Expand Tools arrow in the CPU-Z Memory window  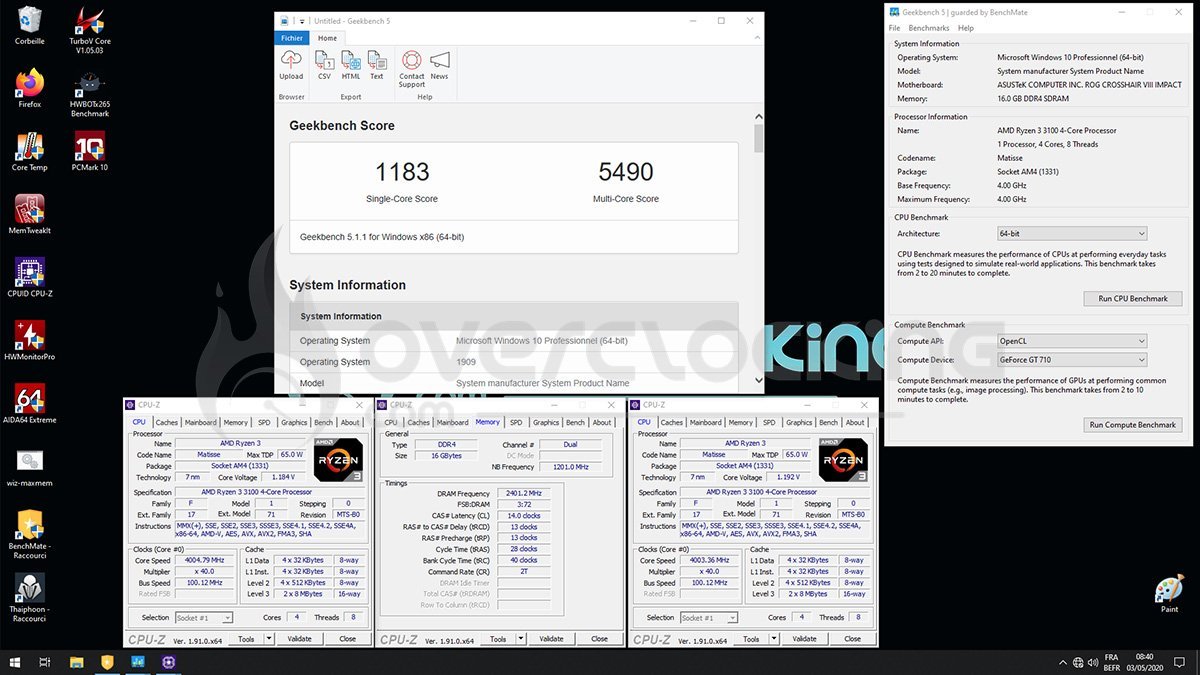521,639
